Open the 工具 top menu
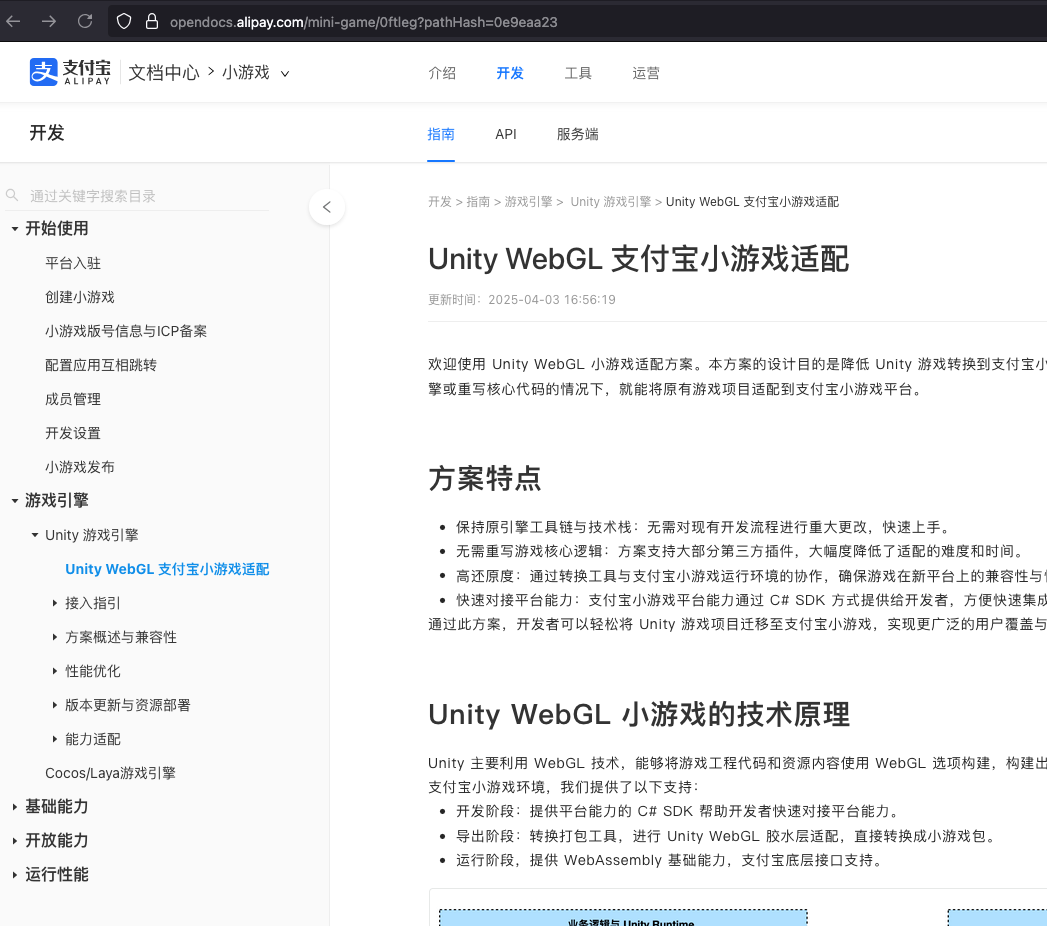 click(x=578, y=73)
